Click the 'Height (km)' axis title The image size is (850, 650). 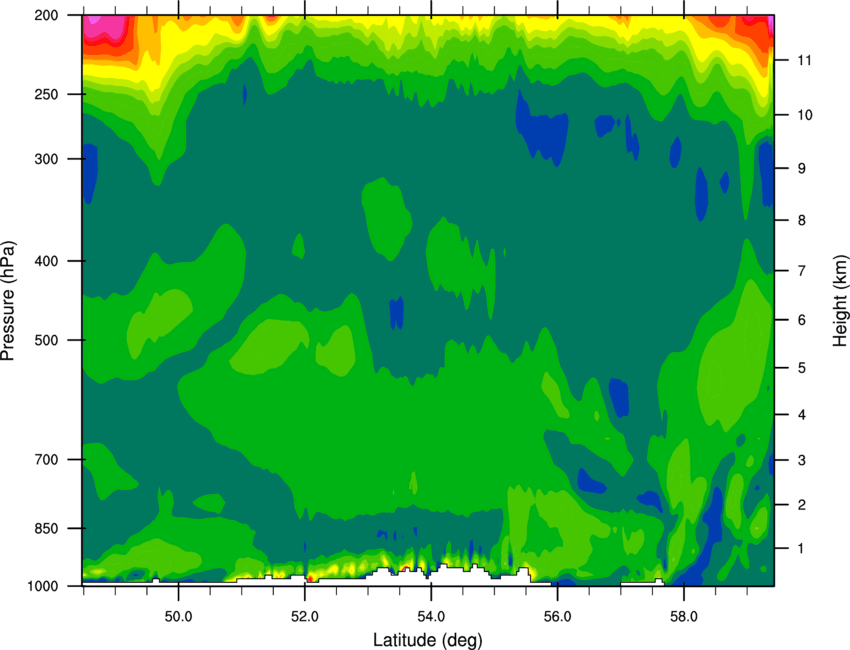pos(840,300)
